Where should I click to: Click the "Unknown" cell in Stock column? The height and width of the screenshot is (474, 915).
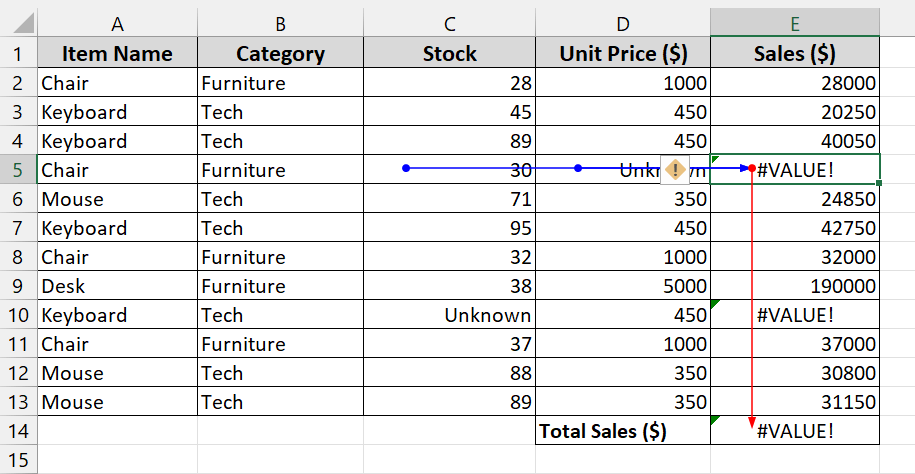point(449,315)
